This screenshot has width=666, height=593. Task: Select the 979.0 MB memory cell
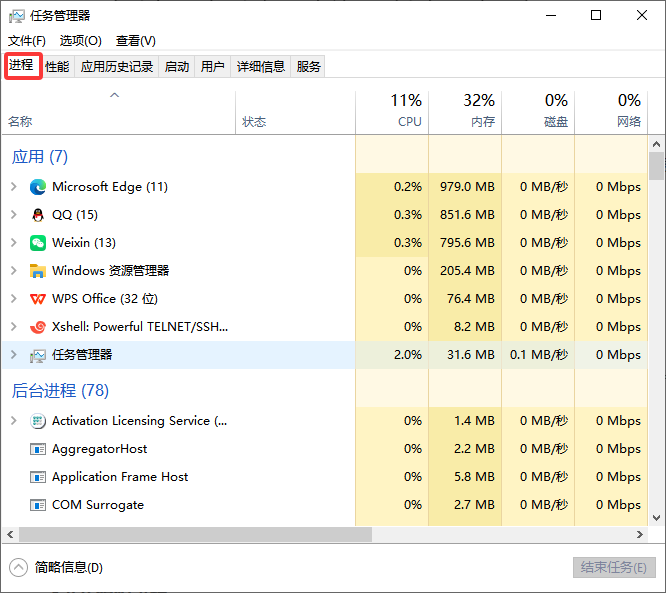pos(465,187)
